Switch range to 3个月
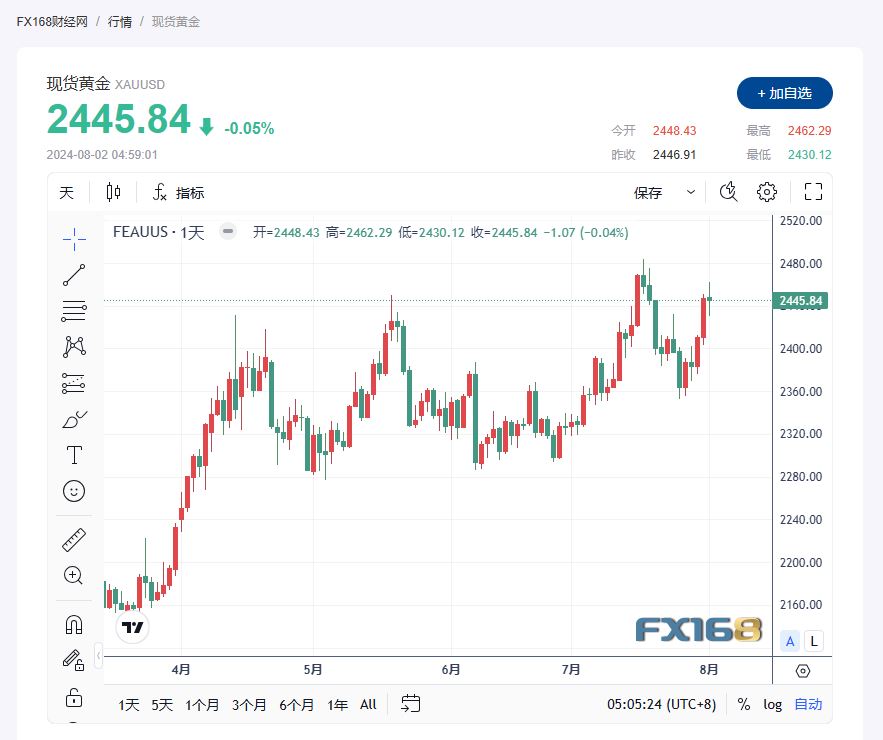 point(249,705)
